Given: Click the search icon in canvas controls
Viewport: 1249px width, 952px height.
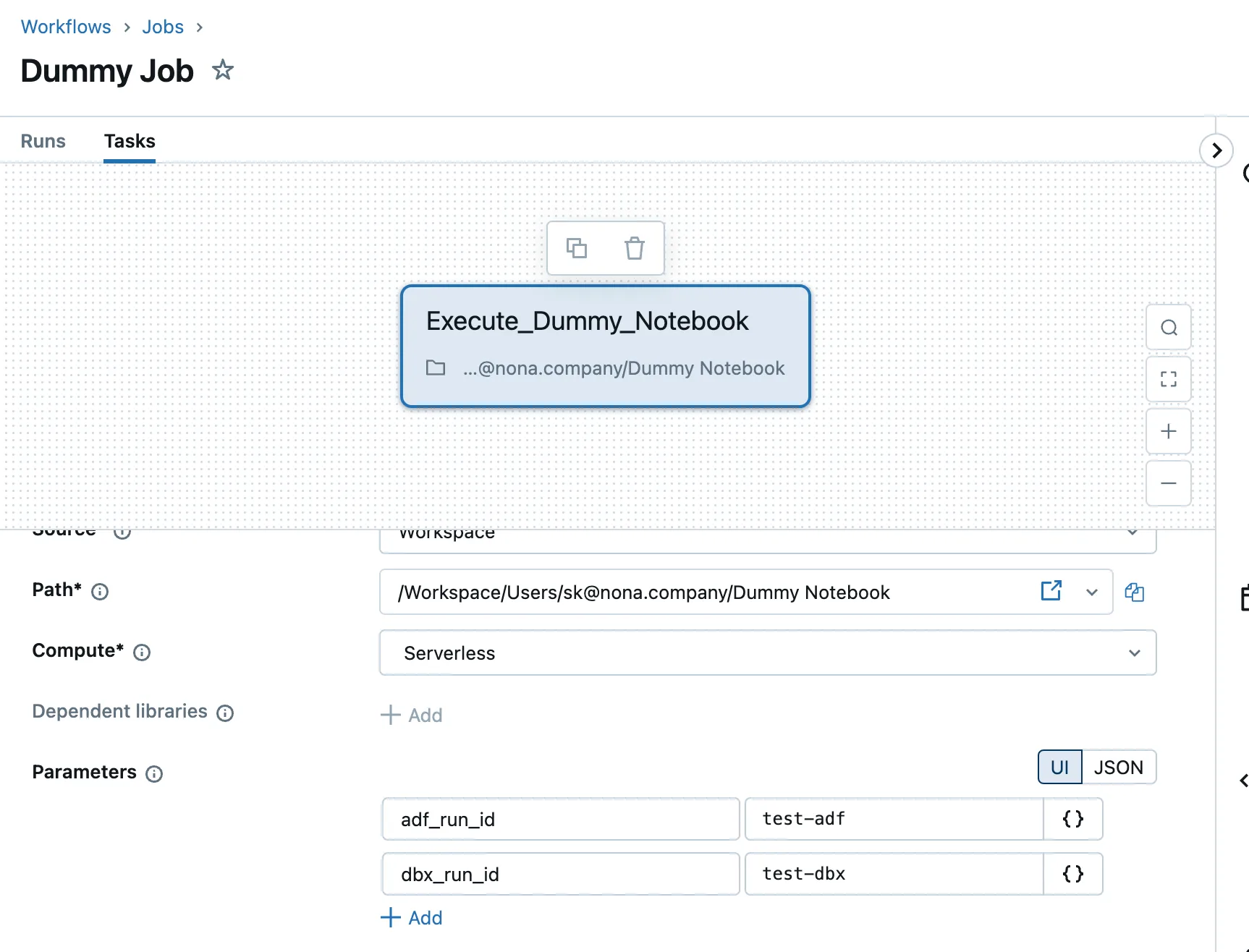Looking at the screenshot, I should [x=1168, y=328].
